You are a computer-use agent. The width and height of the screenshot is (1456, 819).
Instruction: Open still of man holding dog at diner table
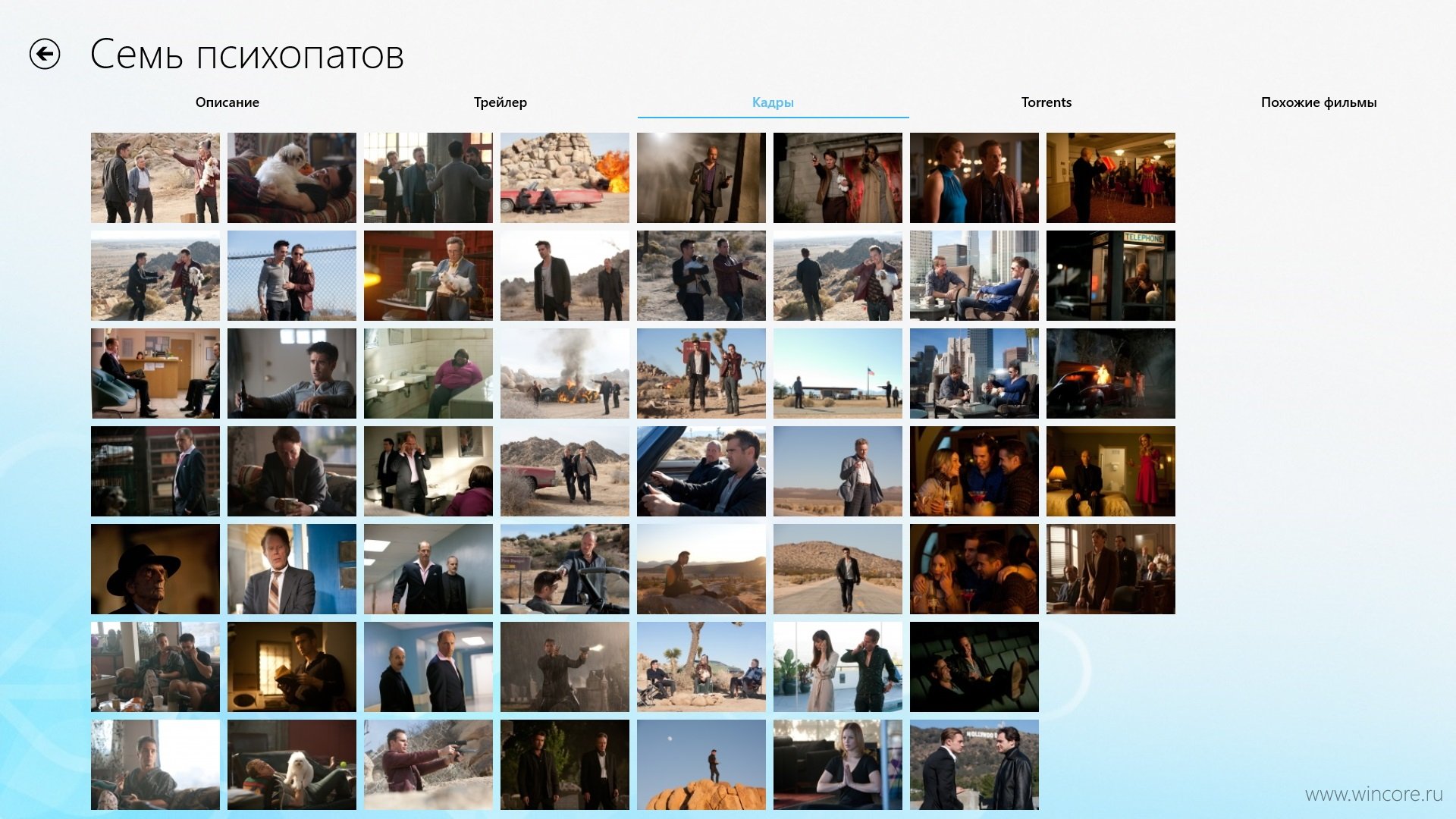(x=428, y=275)
